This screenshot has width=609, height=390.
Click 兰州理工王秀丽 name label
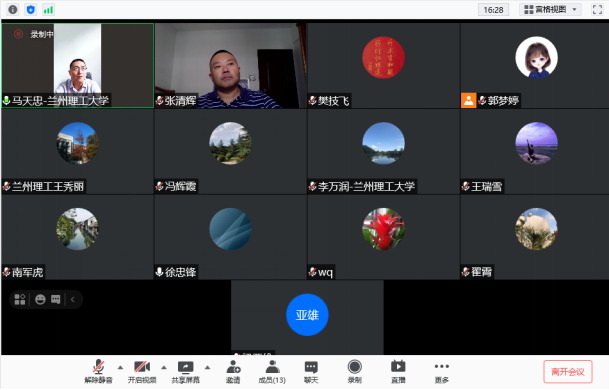(x=48, y=186)
